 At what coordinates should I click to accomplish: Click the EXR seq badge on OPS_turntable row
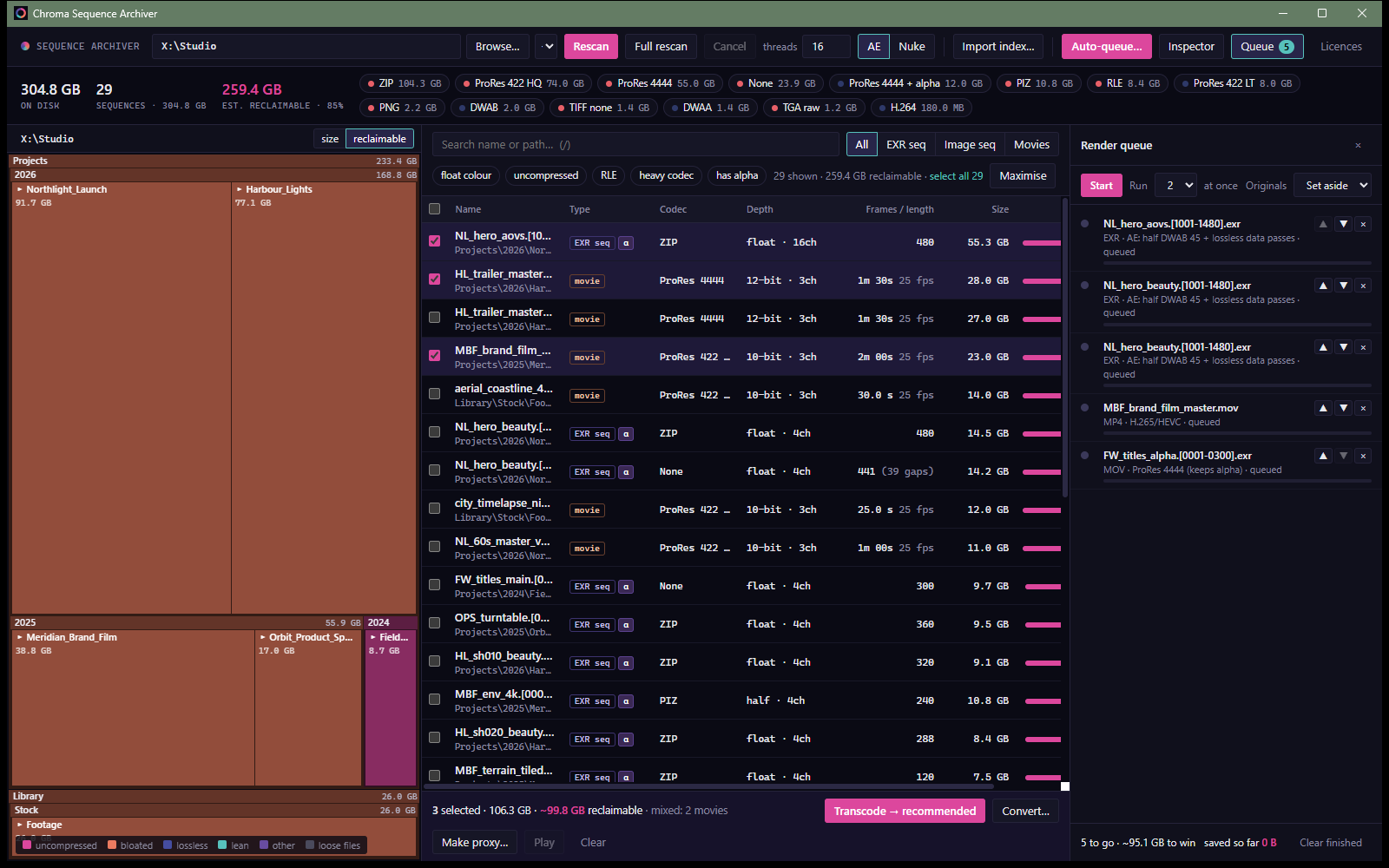coord(592,625)
